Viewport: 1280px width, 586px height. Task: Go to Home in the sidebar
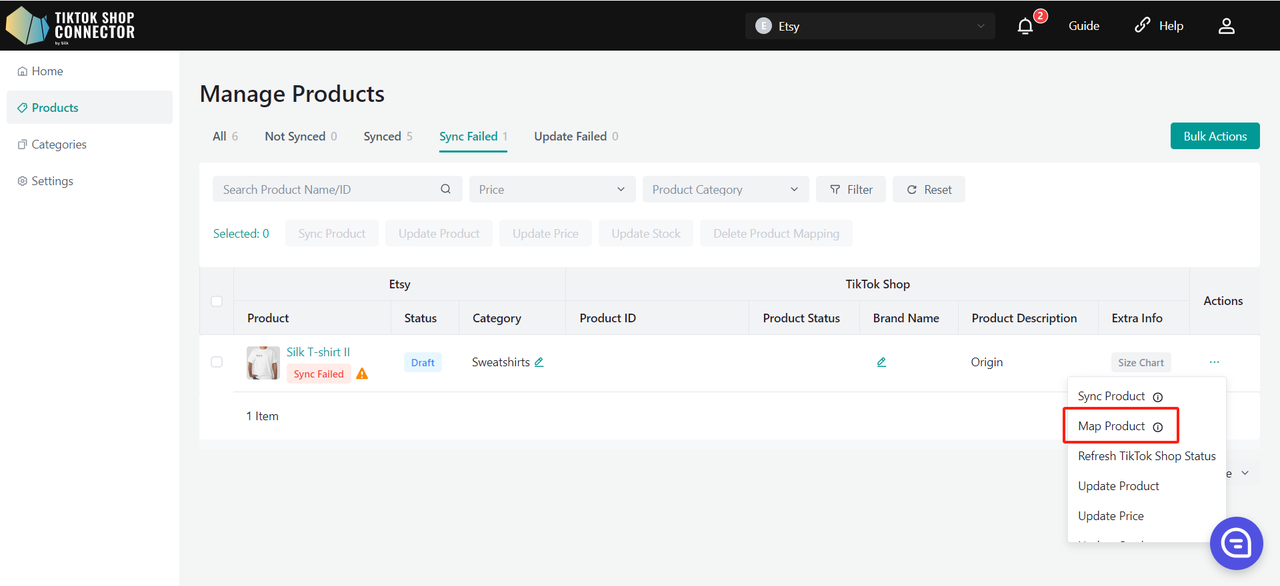[x=89, y=71]
